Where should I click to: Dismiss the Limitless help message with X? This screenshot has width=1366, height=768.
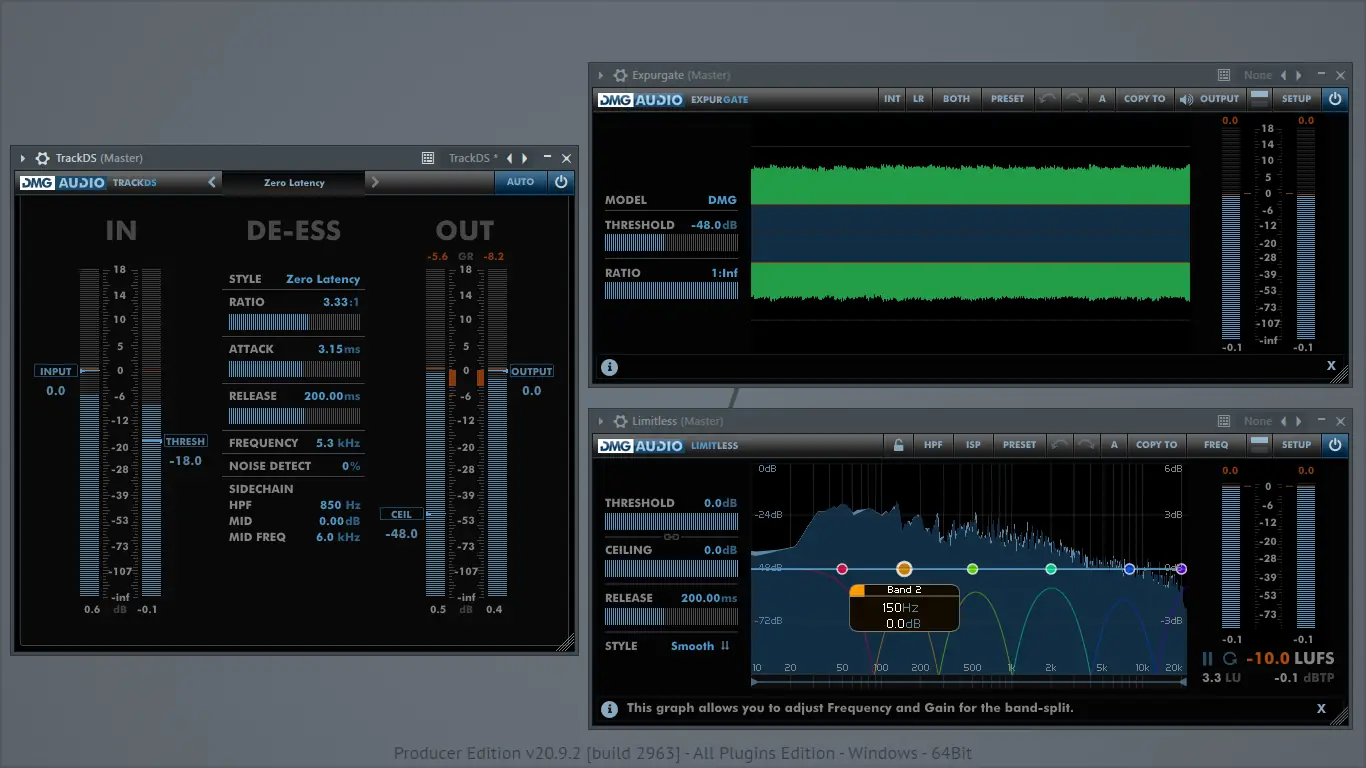coord(1321,708)
